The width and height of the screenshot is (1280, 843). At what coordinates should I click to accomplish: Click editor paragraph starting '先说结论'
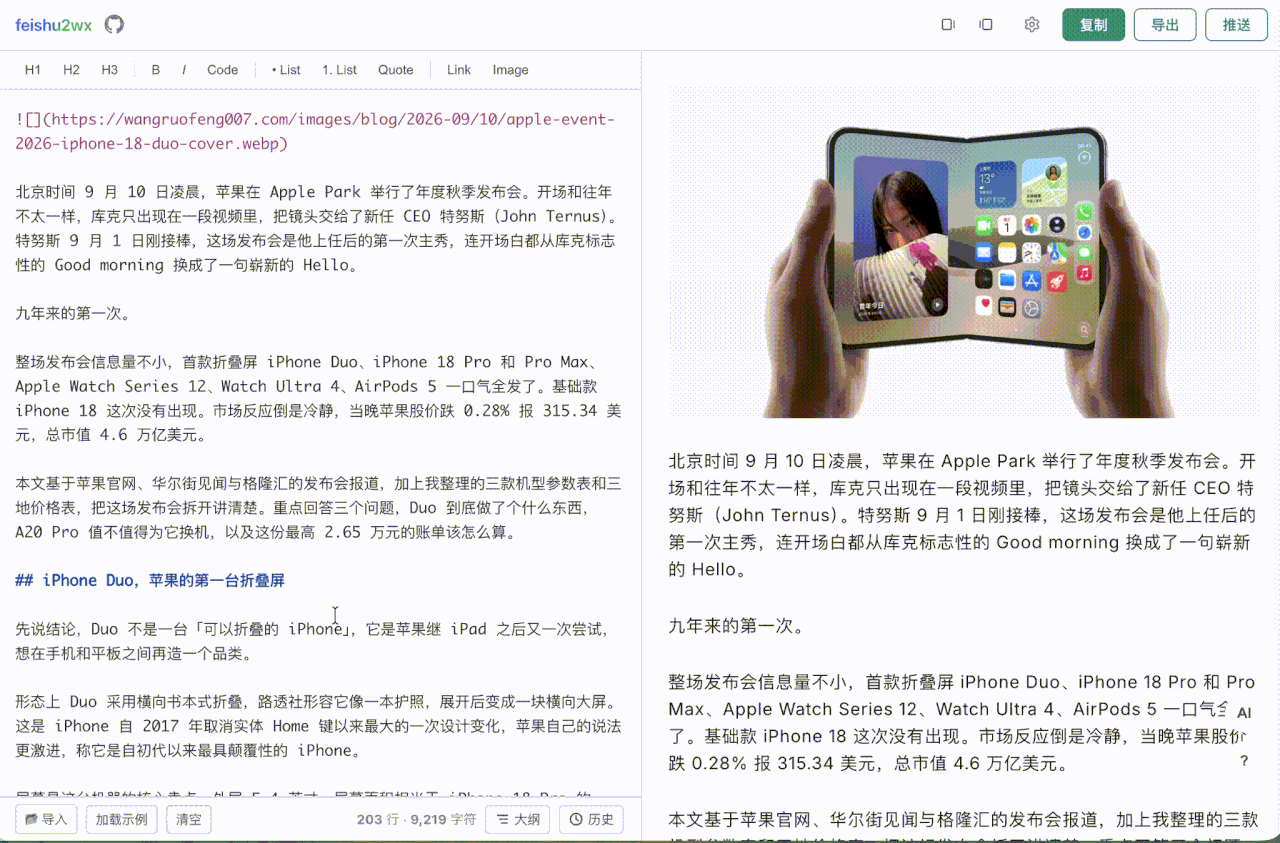tap(313, 641)
